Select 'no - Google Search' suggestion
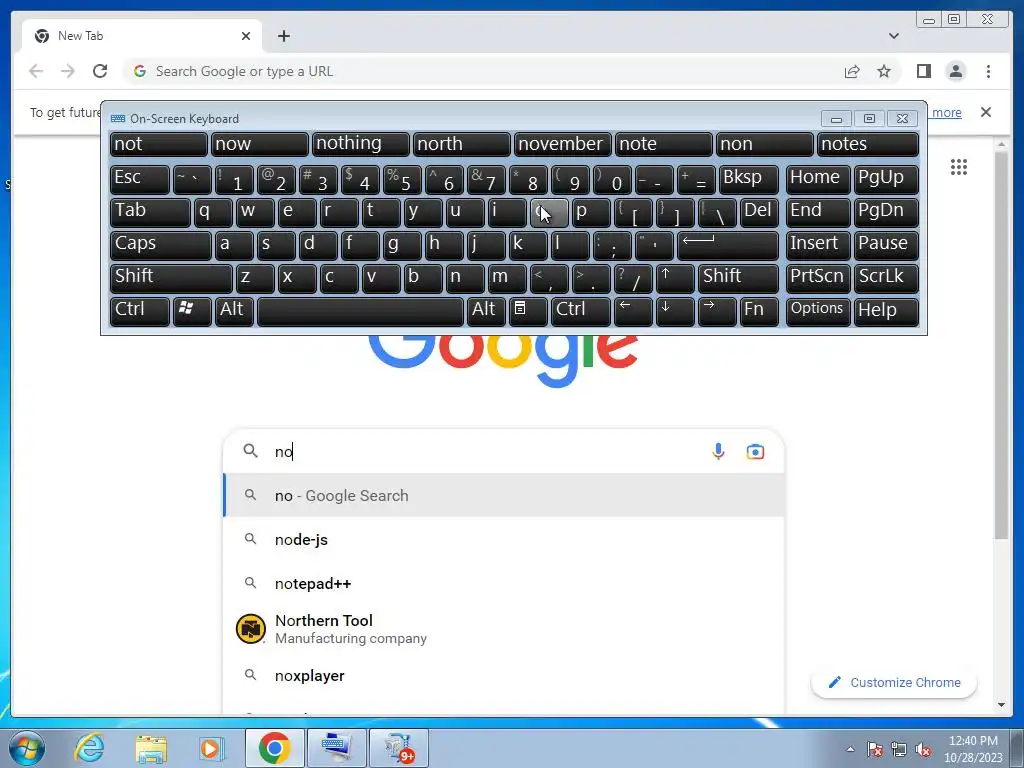The width and height of the screenshot is (1024, 768). pyautogui.click(x=504, y=496)
